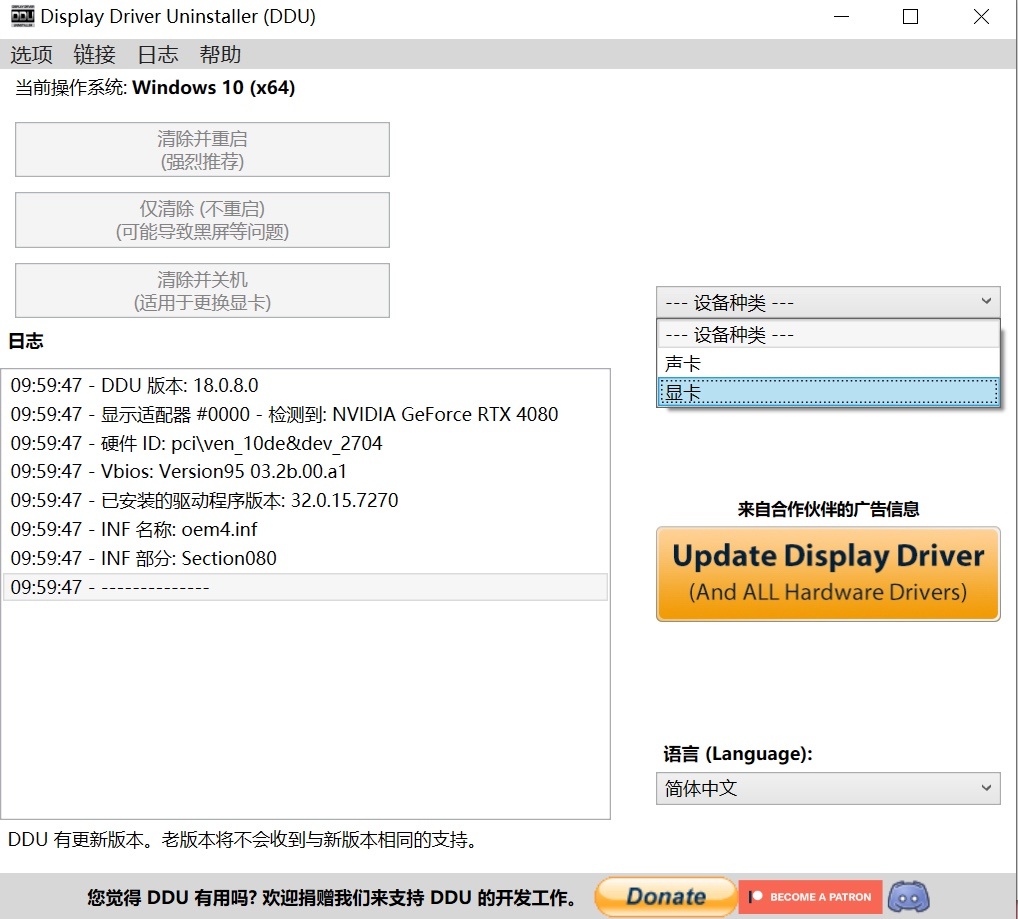Select the dashed separator log line
The image size is (1018, 919).
coord(305,587)
